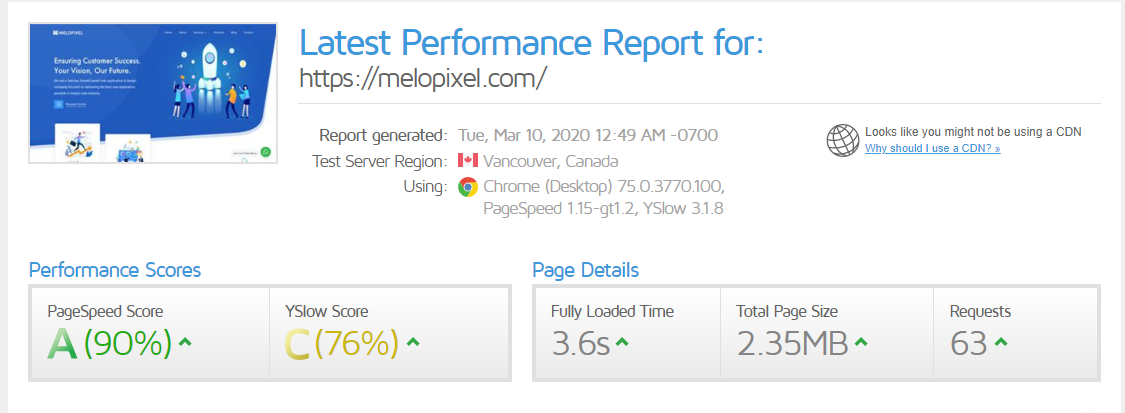Screen dimensions: 1125x413
Task: Click the arrow next to 3.6s load time
Action: pyautogui.click(x=622, y=343)
